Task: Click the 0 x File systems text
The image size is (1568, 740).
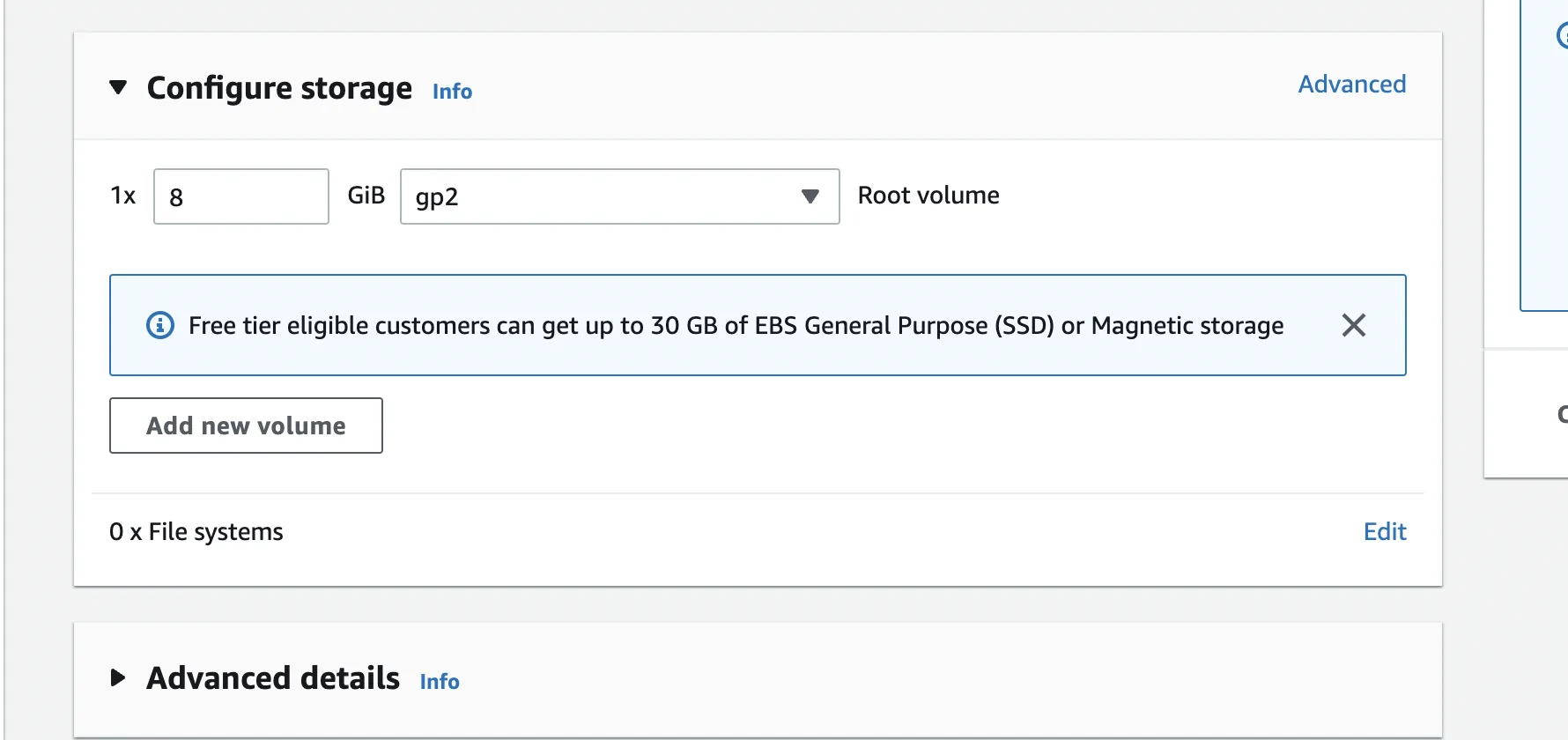Action: pos(196,532)
